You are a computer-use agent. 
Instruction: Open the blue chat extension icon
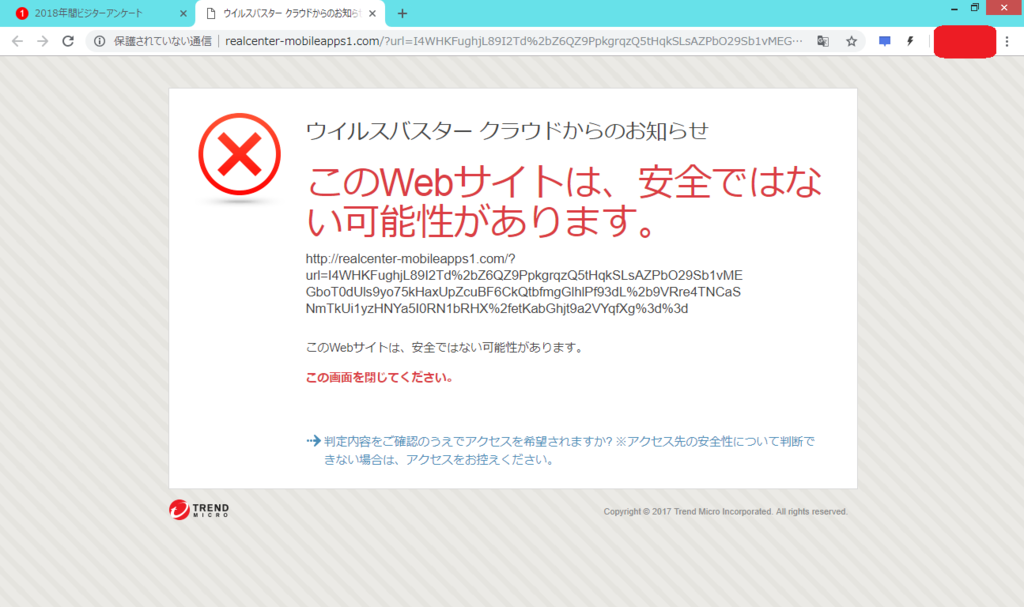tap(885, 41)
